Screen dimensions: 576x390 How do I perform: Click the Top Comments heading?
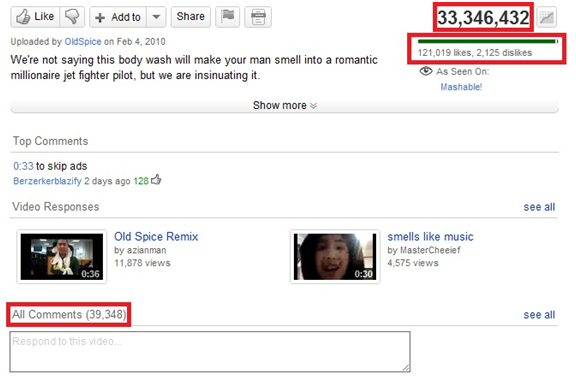coord(51,141)
